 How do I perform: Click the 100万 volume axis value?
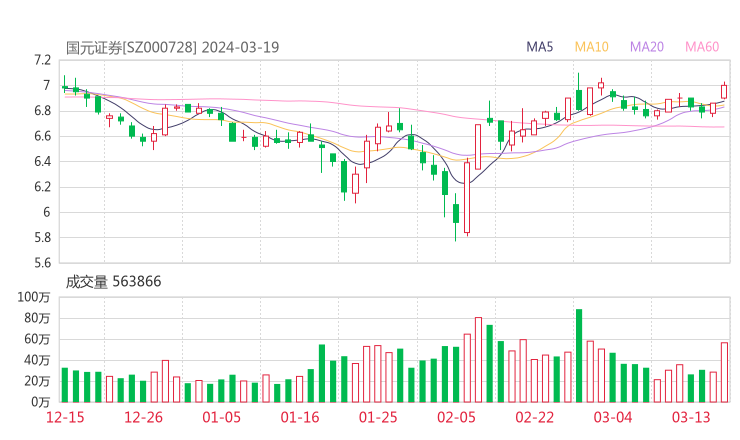click(34, 297)
